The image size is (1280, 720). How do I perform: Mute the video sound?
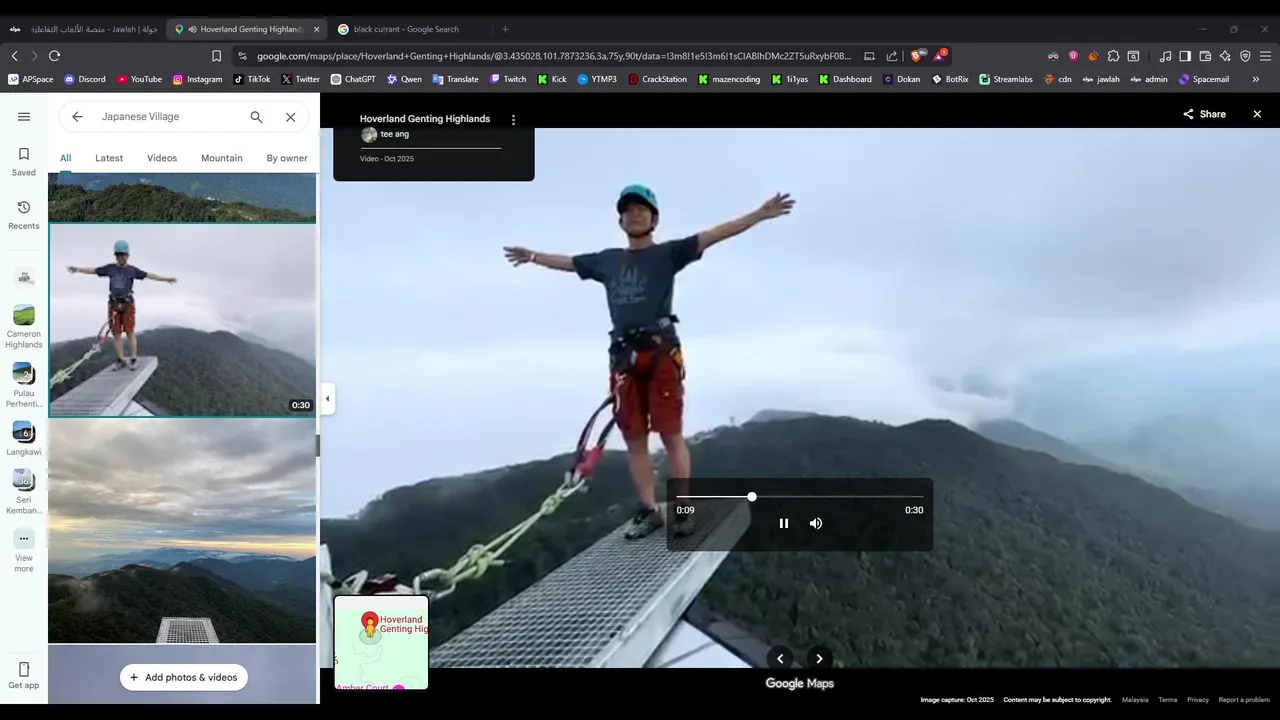click(x=816, y=523)
